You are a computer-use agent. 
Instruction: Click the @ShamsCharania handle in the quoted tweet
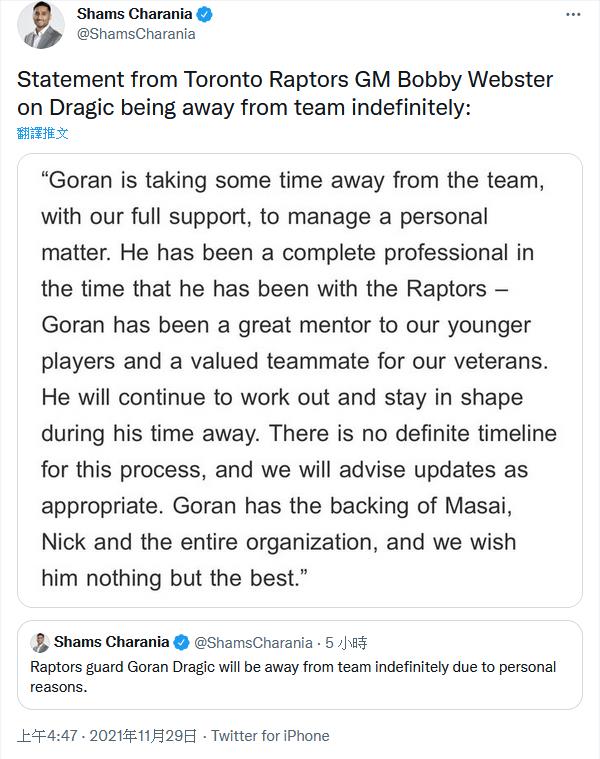coord(254,642)
